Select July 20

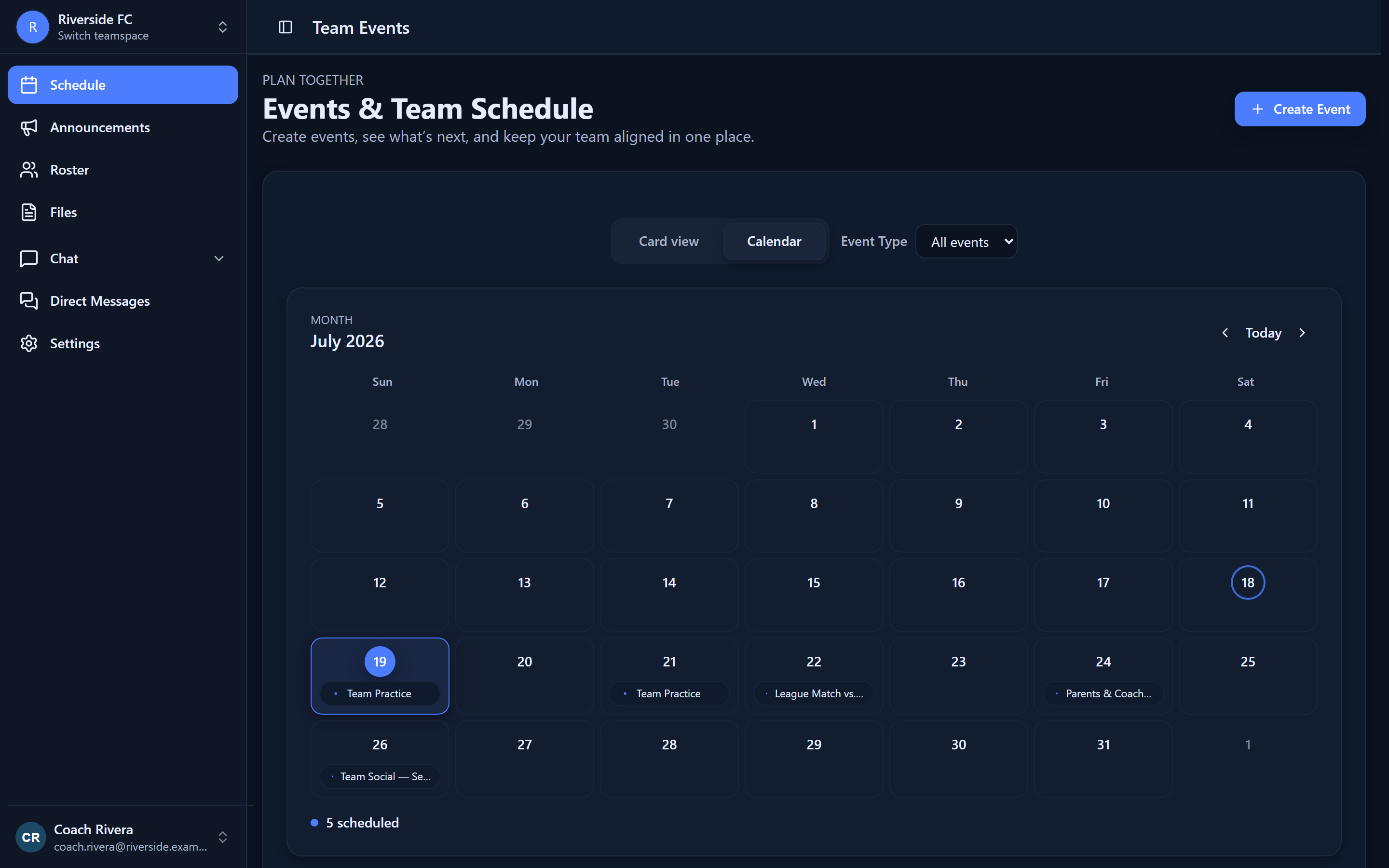[524, 676]
